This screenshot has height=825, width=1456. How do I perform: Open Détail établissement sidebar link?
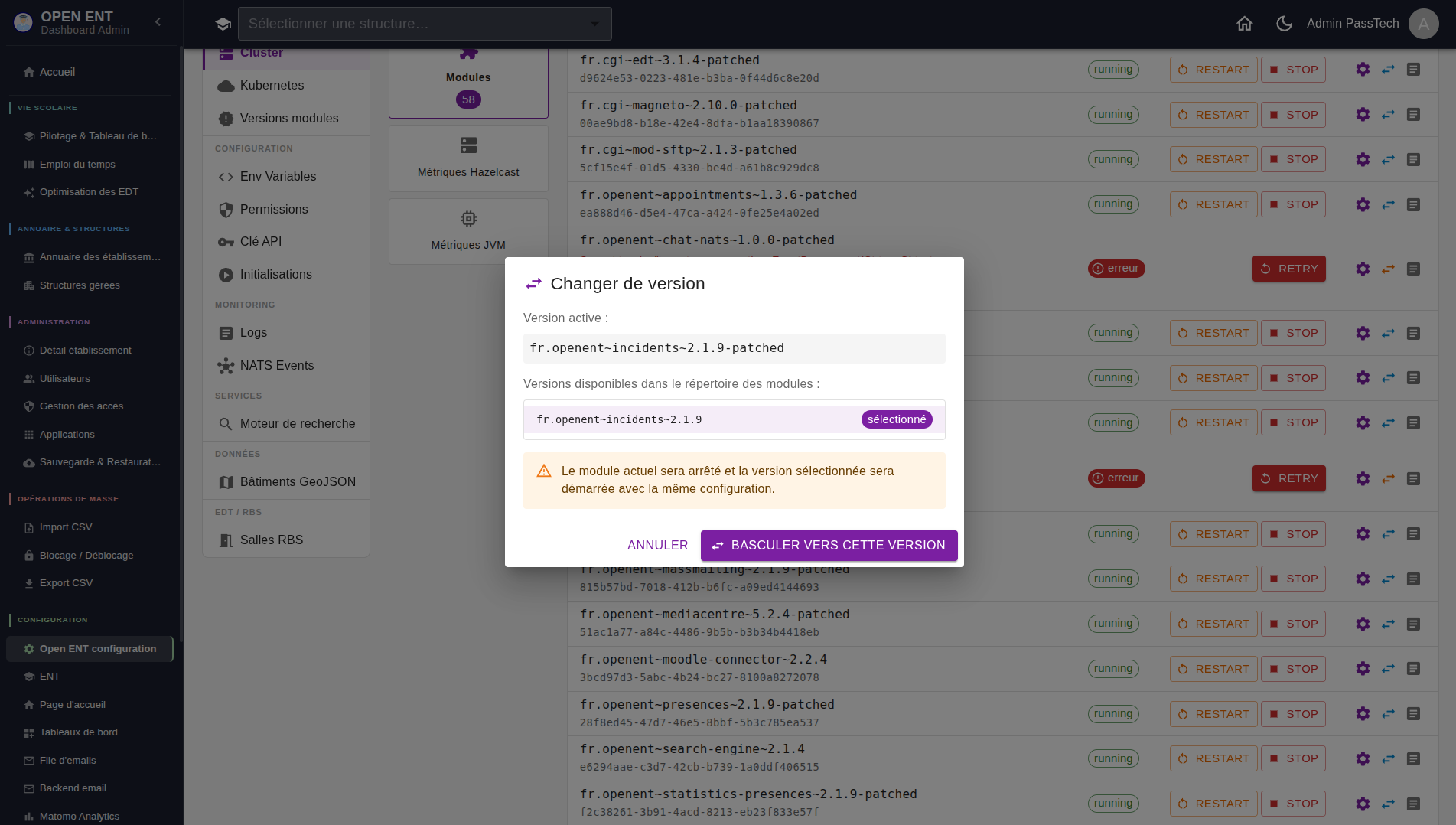[x=90, y=351]
